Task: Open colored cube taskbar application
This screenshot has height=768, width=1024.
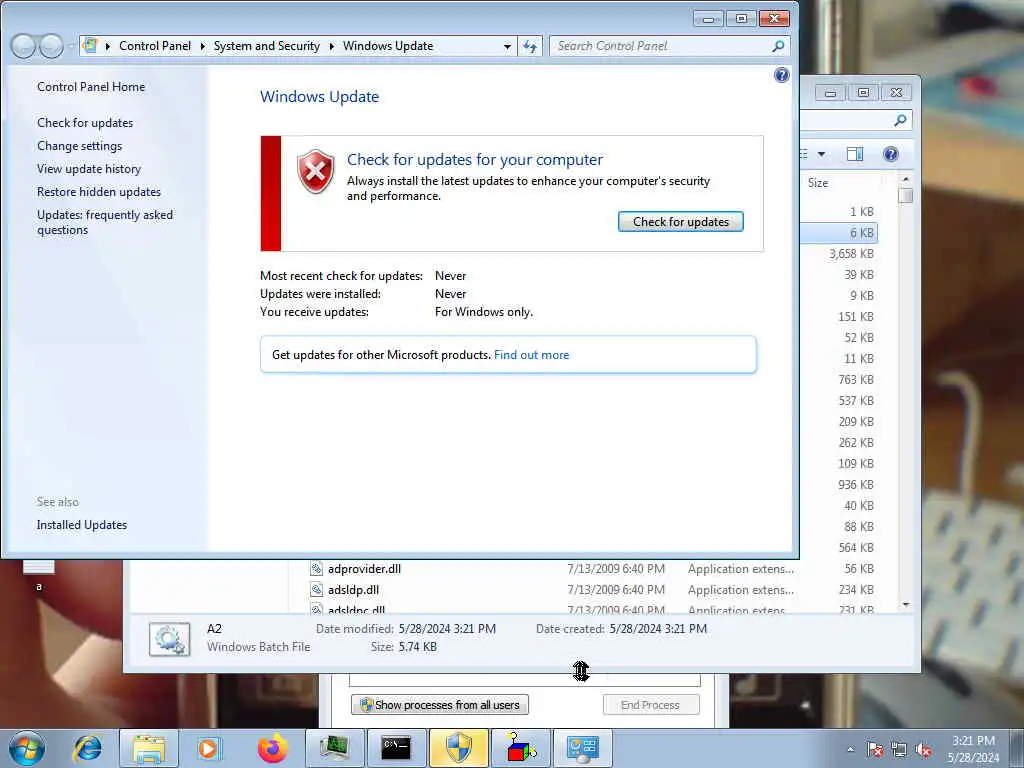Action: [520, 748]
